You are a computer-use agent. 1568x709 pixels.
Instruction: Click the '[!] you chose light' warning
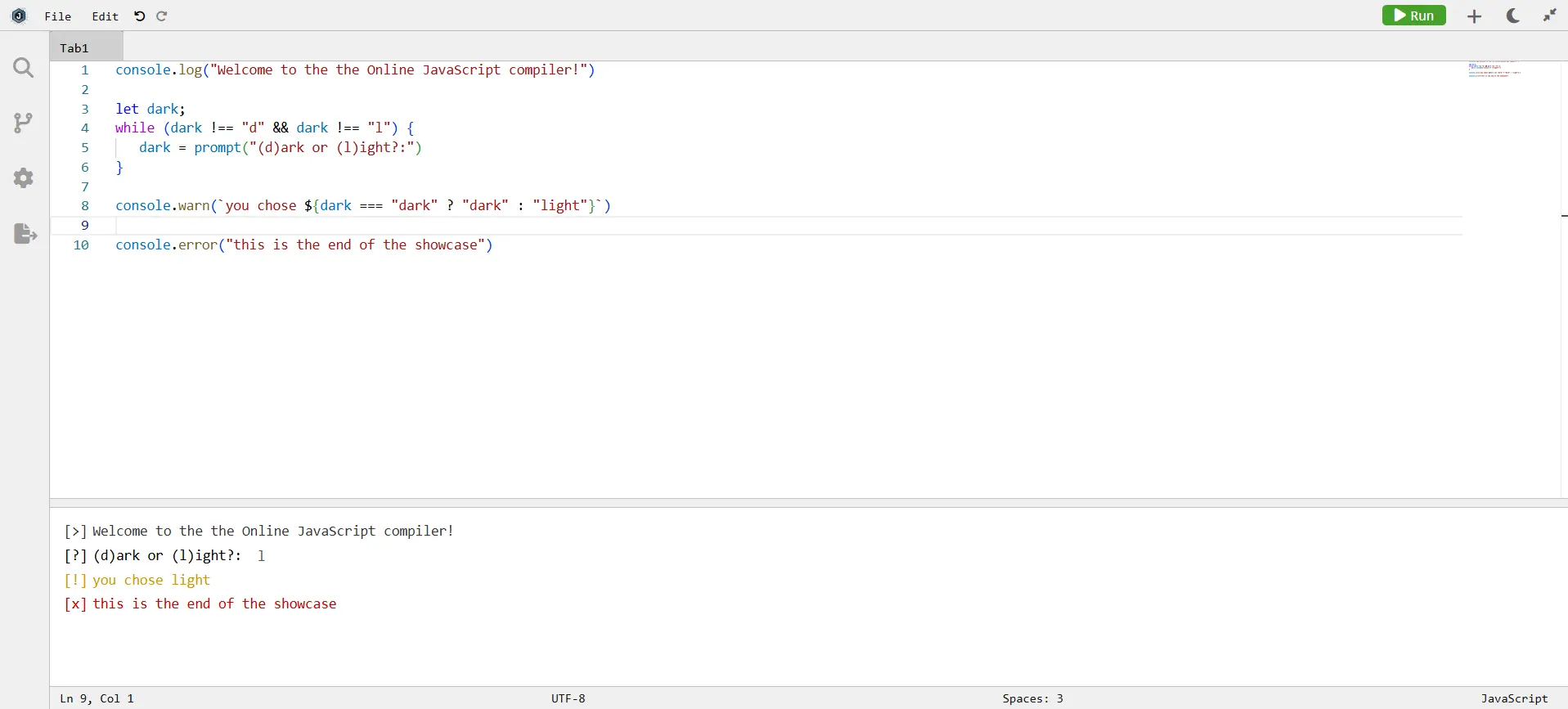tap(137, 581)
